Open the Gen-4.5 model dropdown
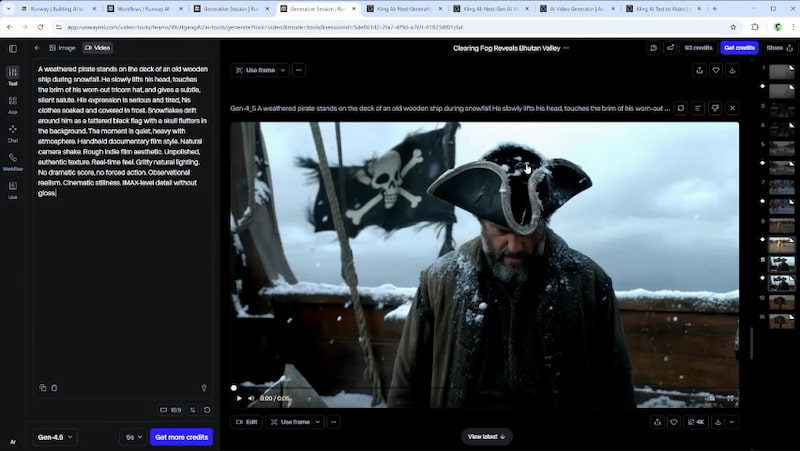Viewport: 800px width, 451px height. [55, 437]
